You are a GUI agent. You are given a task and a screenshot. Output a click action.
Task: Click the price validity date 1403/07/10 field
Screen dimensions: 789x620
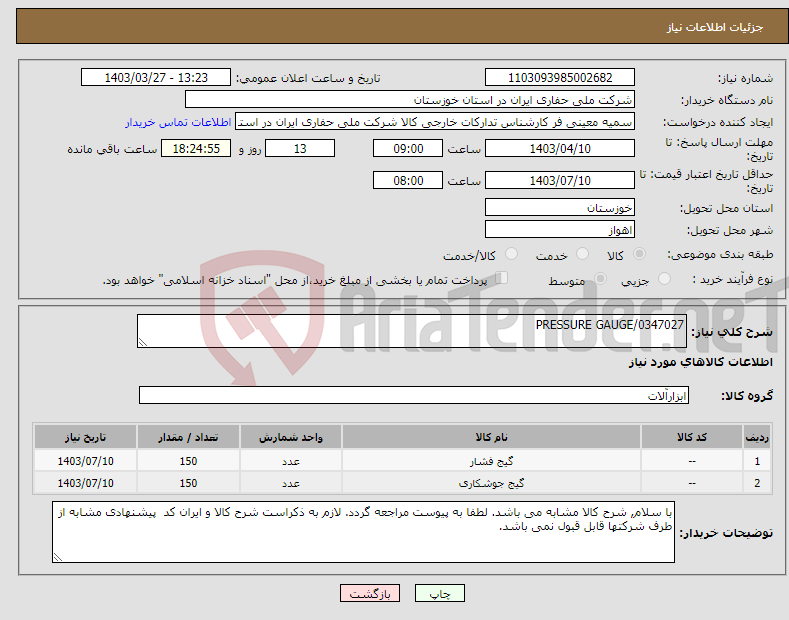[560, 180]
